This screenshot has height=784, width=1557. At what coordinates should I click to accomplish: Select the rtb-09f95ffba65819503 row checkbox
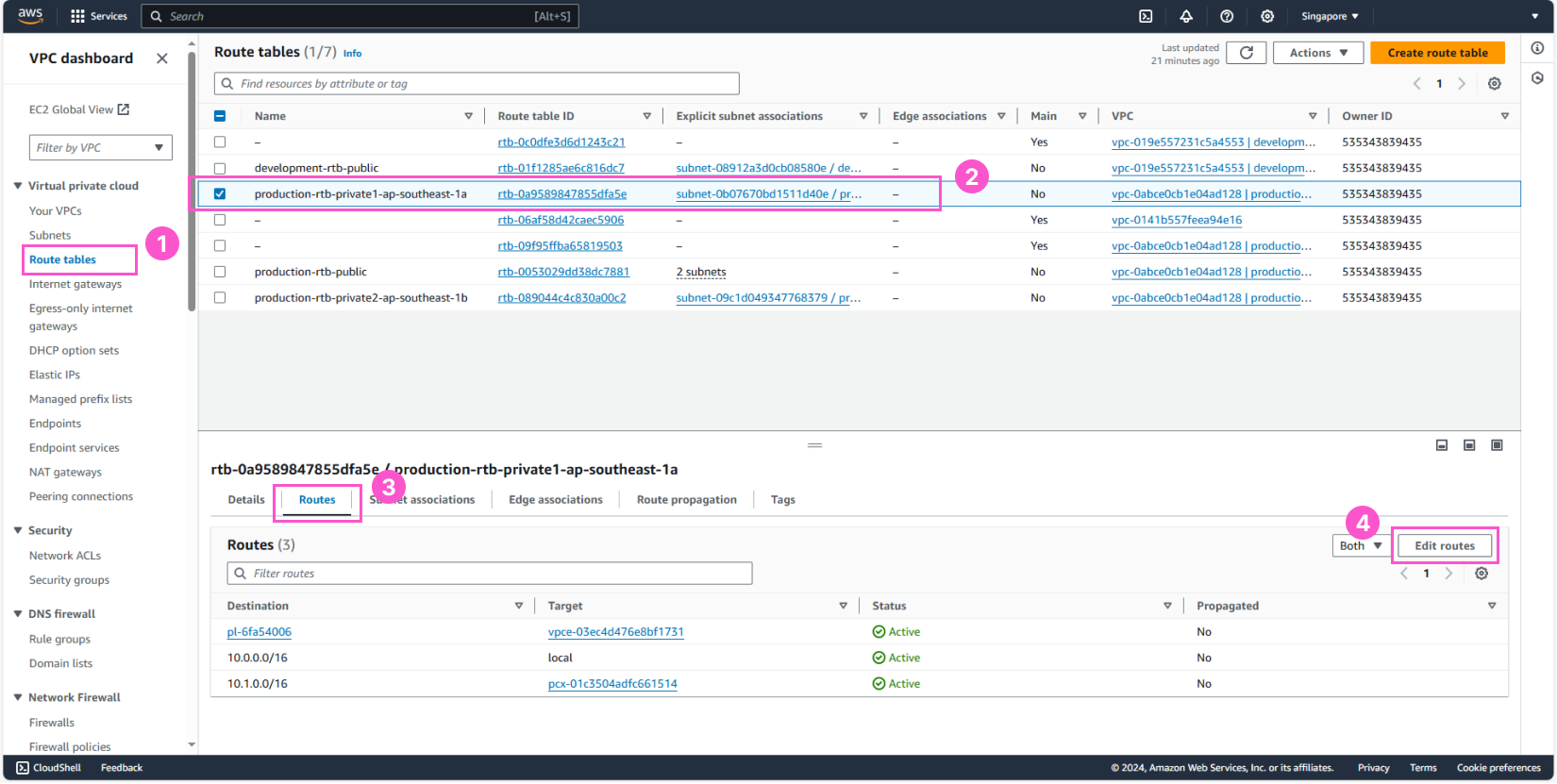220,245
